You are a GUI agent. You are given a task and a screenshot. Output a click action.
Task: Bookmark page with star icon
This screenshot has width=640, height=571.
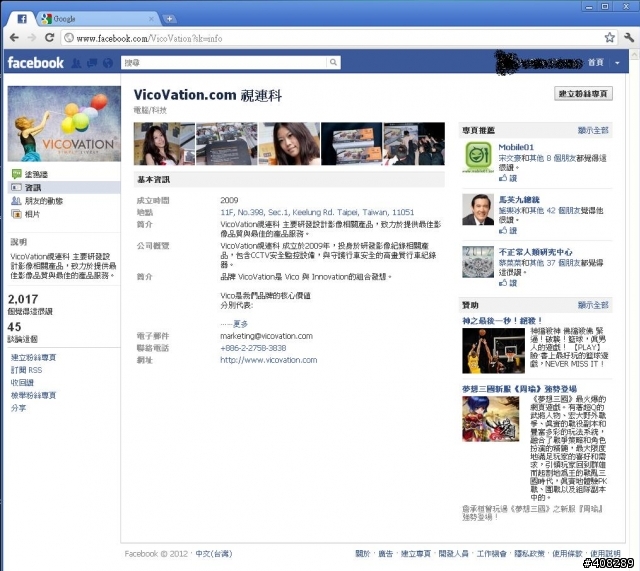point(609,38)
